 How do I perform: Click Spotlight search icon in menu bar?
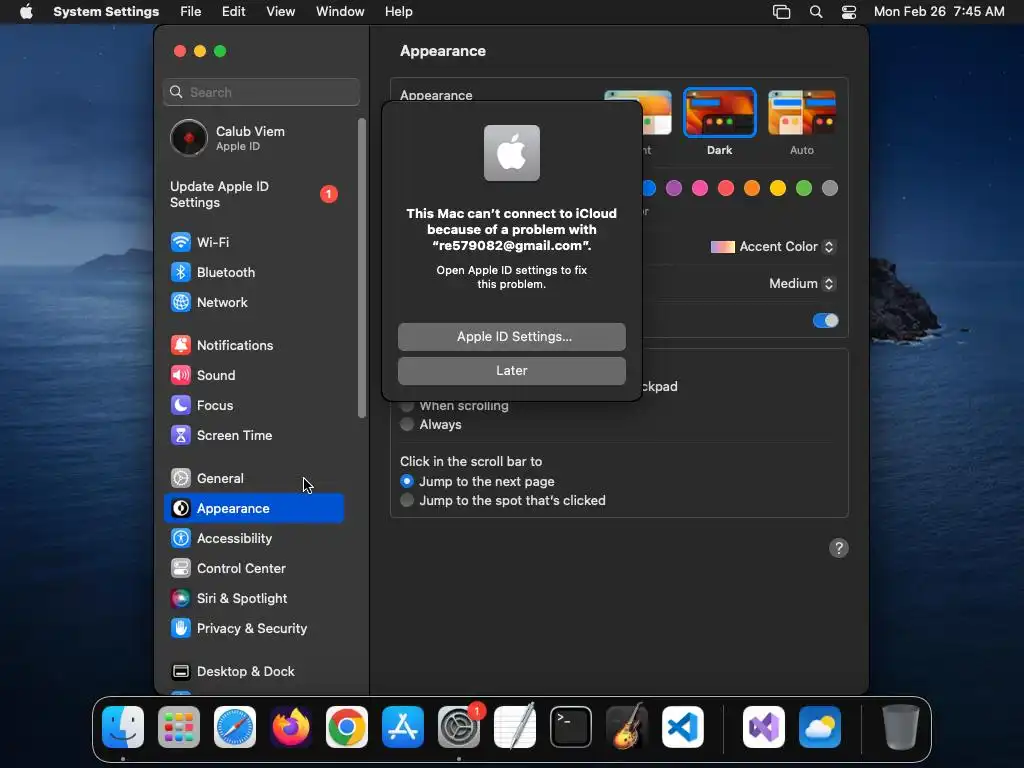pos(816,12)
